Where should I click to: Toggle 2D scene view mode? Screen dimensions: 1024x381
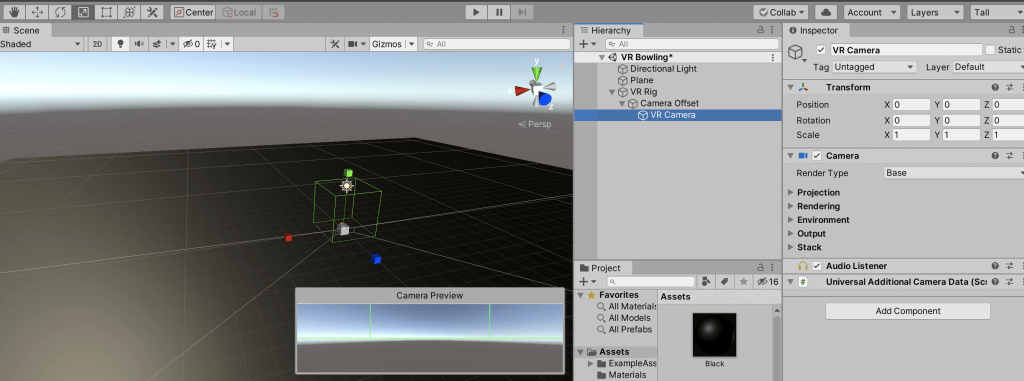coord(97,44)
